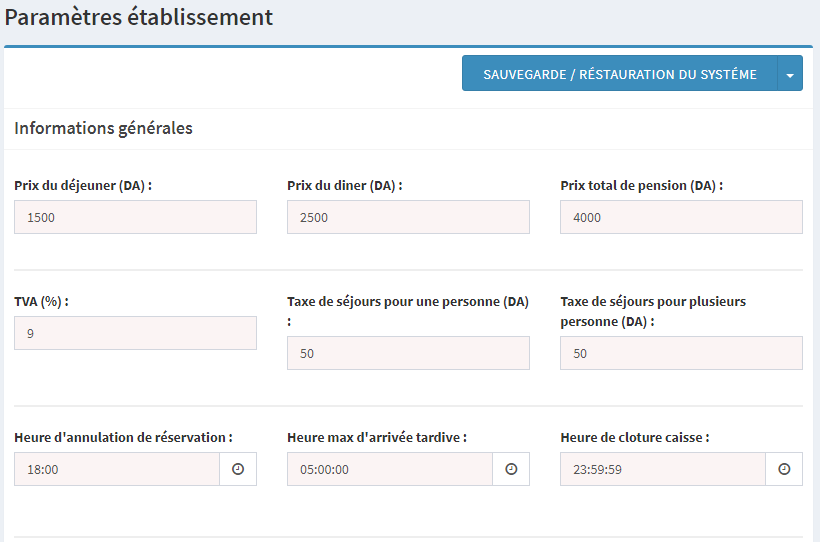Click the 'Paramètres établissement' page title

(138, 17)
